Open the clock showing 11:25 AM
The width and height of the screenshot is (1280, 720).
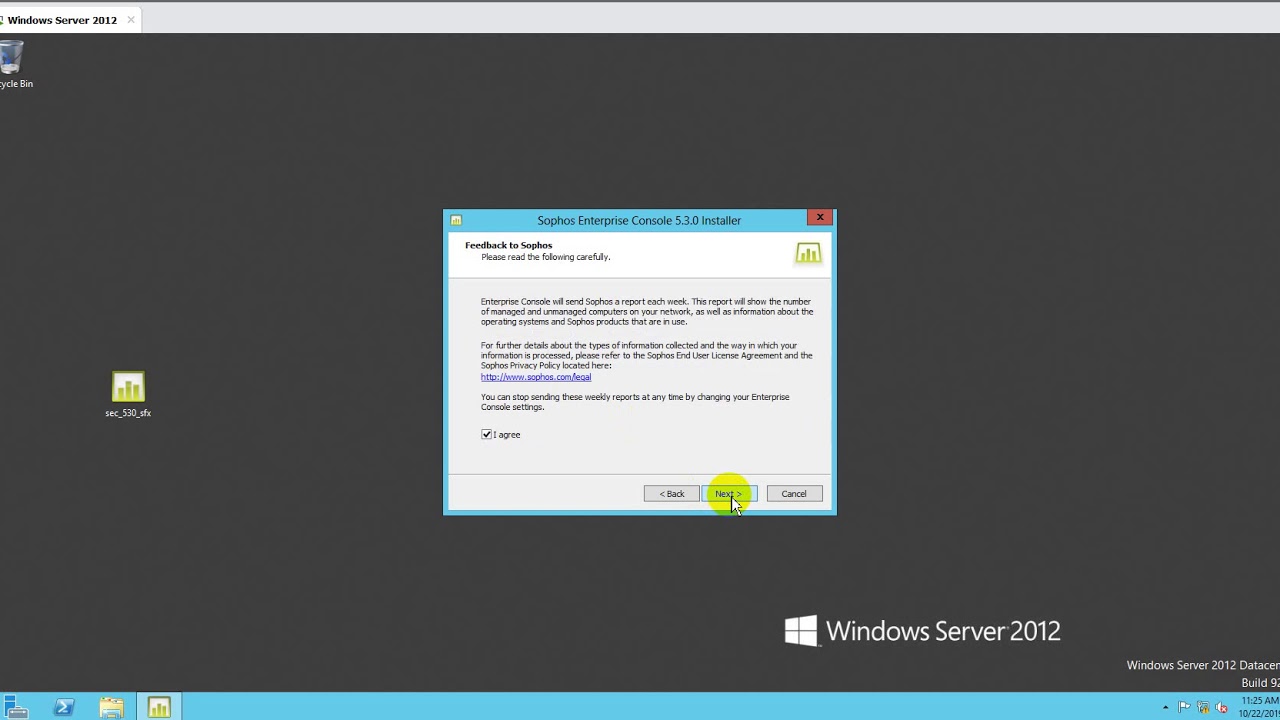pyautogui.click(x=1258, y=707)
